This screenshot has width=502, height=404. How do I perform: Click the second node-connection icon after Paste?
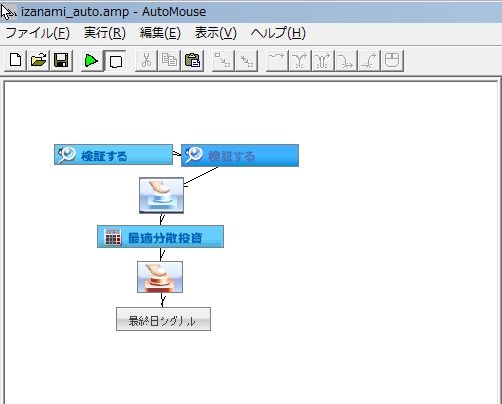tap(247, 61)
